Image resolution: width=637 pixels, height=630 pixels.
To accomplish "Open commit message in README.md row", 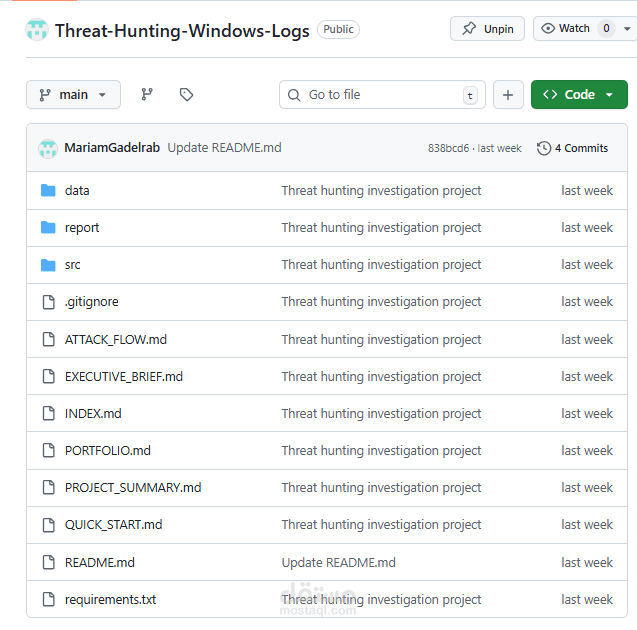I will click(x=338, y=563).
